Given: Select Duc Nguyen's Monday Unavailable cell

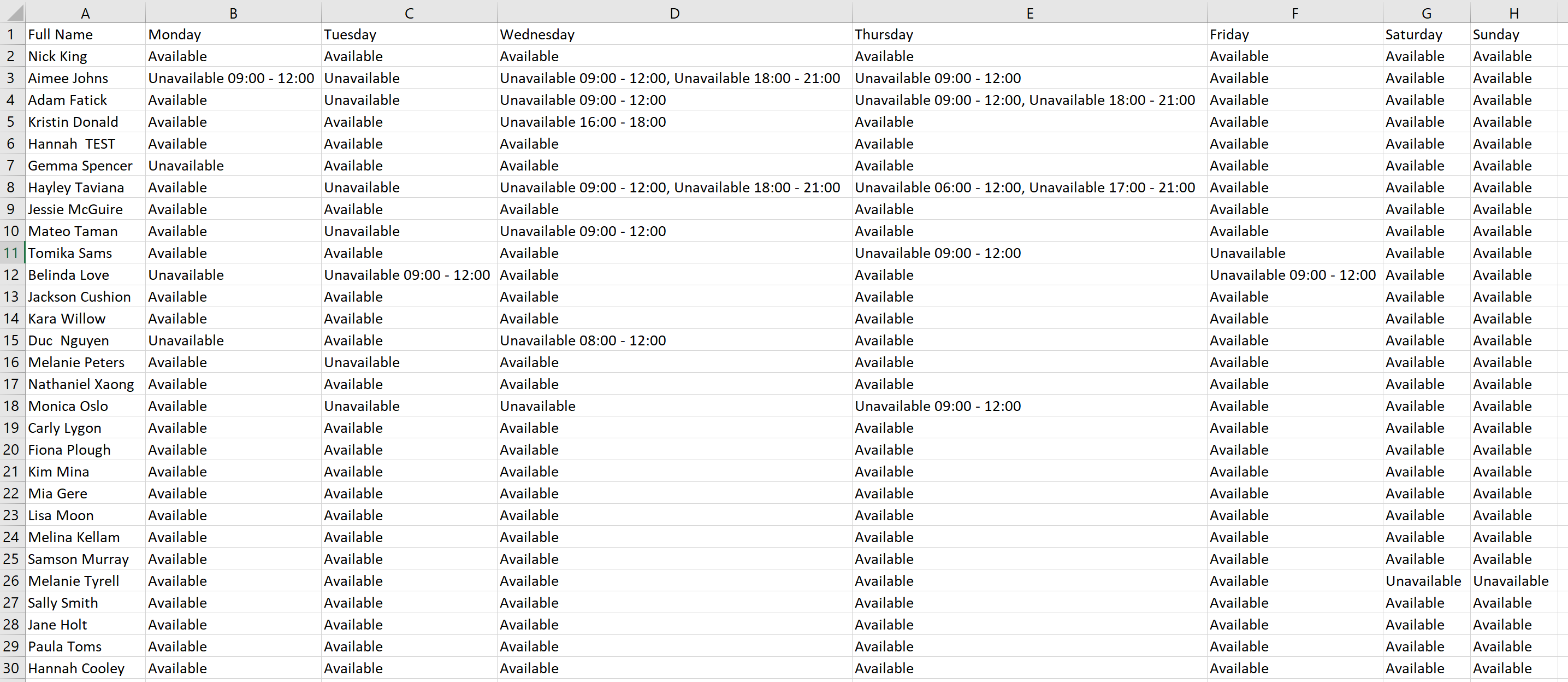Looking at the screenshot, I should (x=186, y=340).
